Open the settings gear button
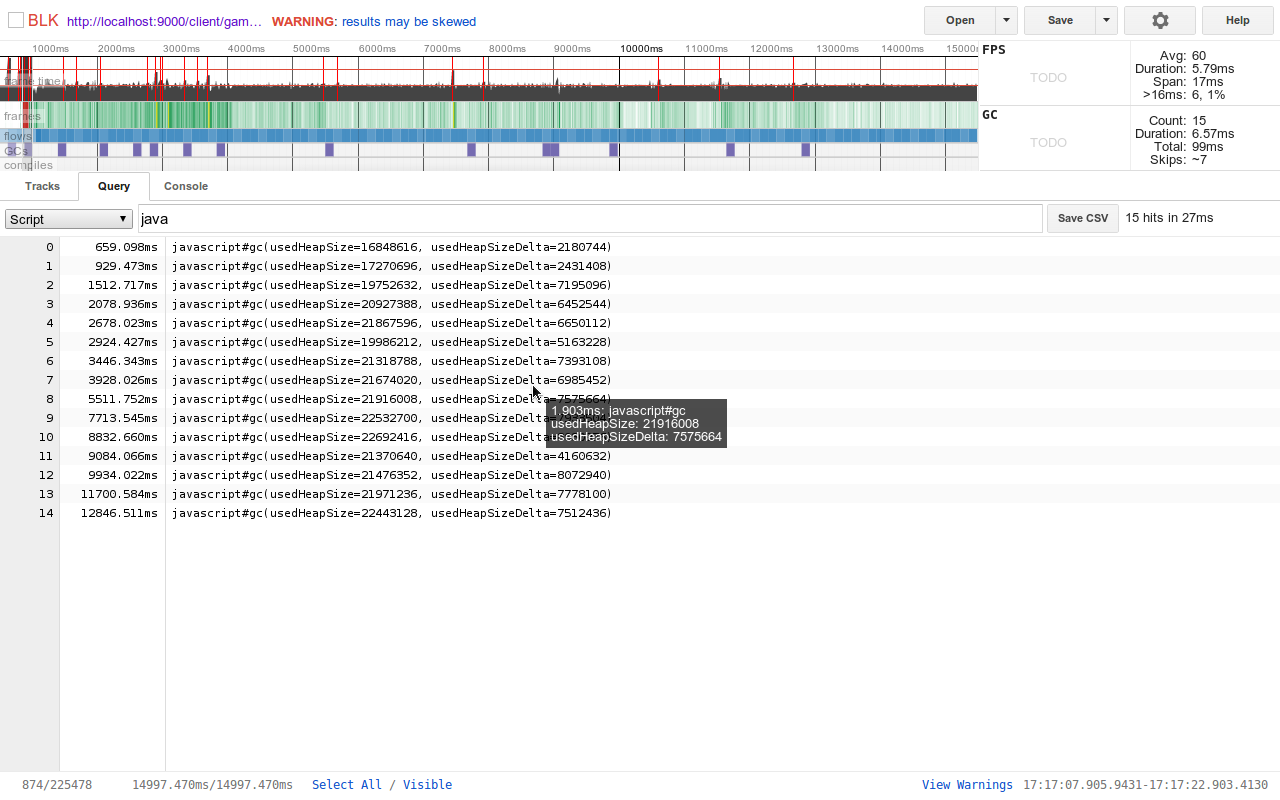1280x800 pixels. [x=1160, y=20]
